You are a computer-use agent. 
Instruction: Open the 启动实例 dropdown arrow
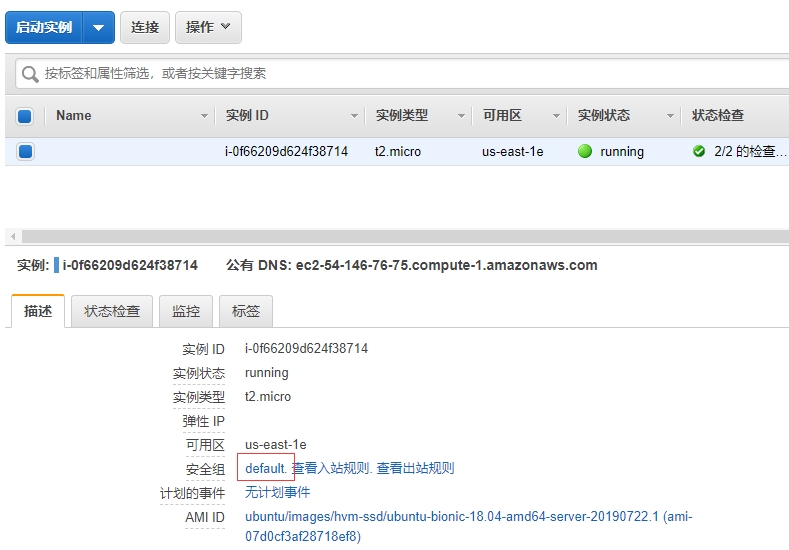click(98, 28)
